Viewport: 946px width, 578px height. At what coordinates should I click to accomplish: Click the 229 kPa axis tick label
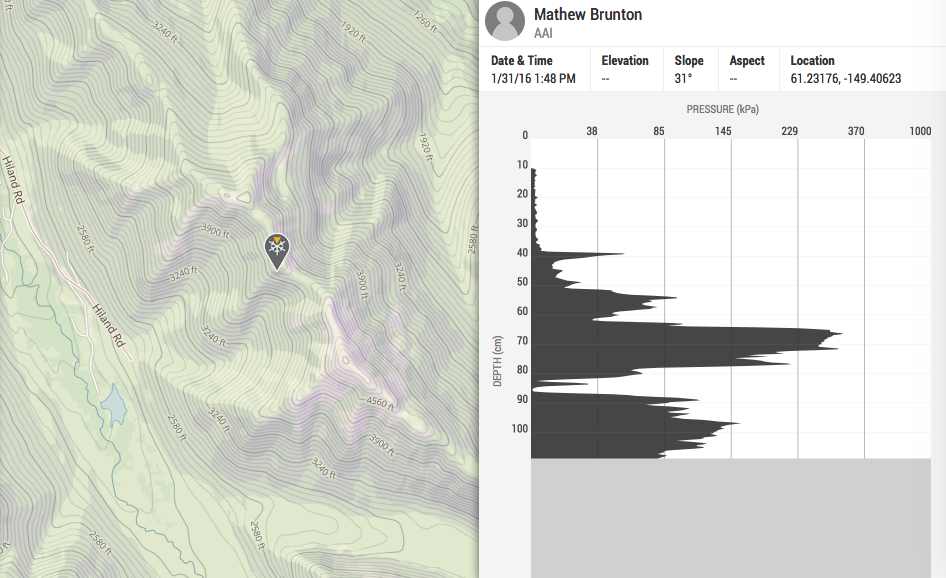[x=789, y=131]
